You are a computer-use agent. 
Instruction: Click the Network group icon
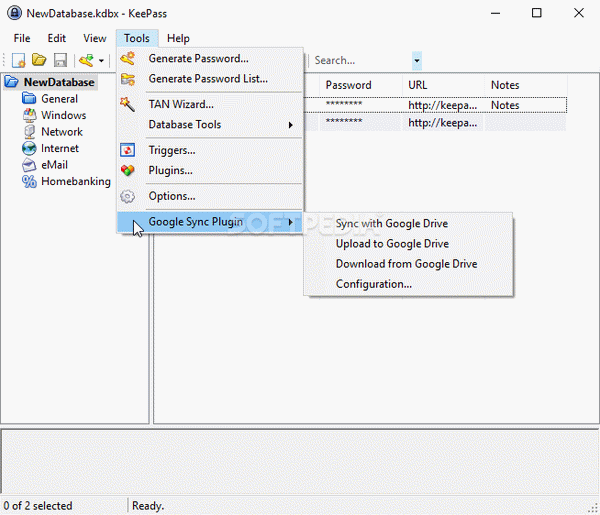point(29,132)
